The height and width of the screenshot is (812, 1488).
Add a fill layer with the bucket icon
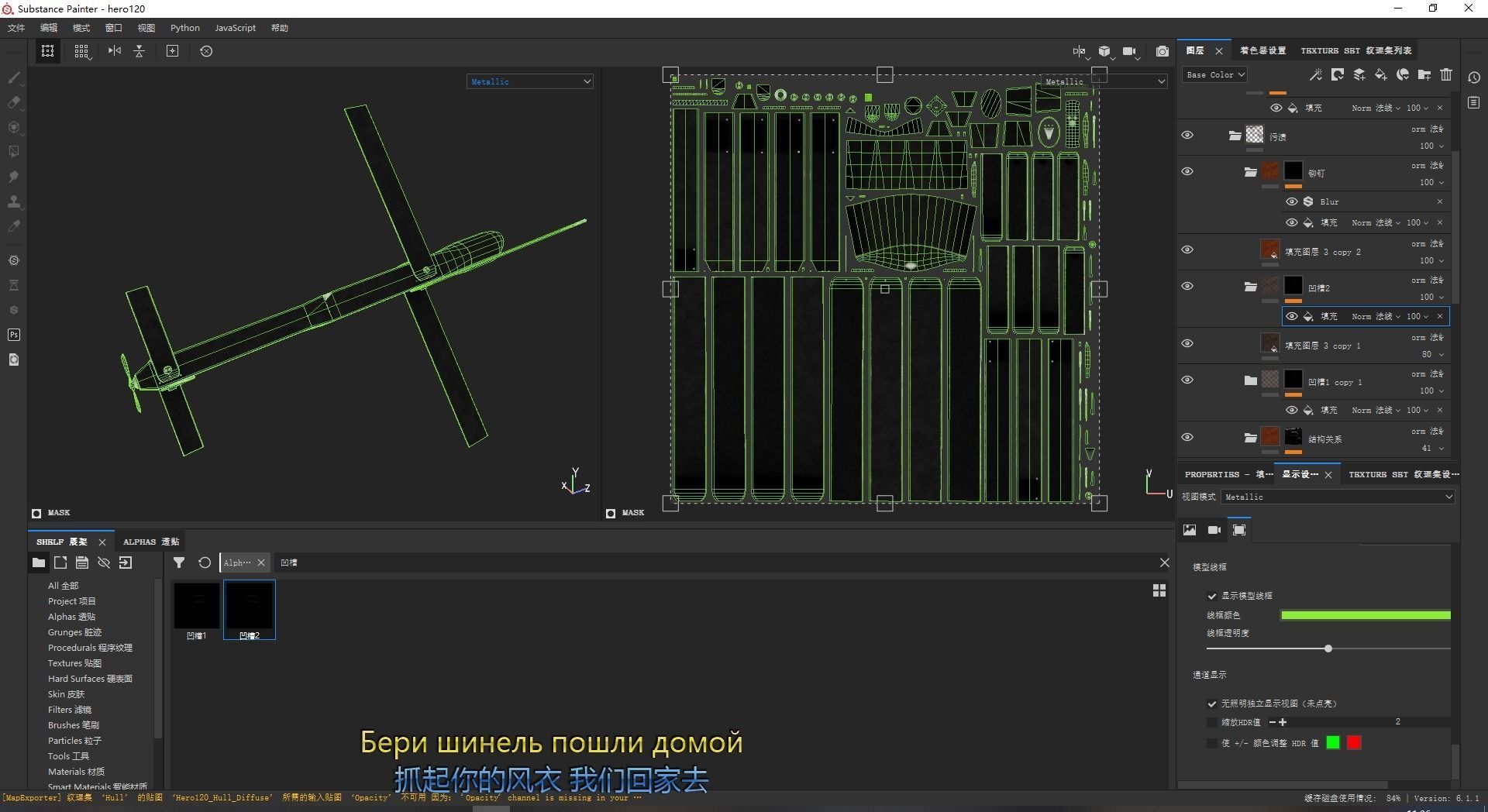pyautogui.click(x=1381, y=74)
